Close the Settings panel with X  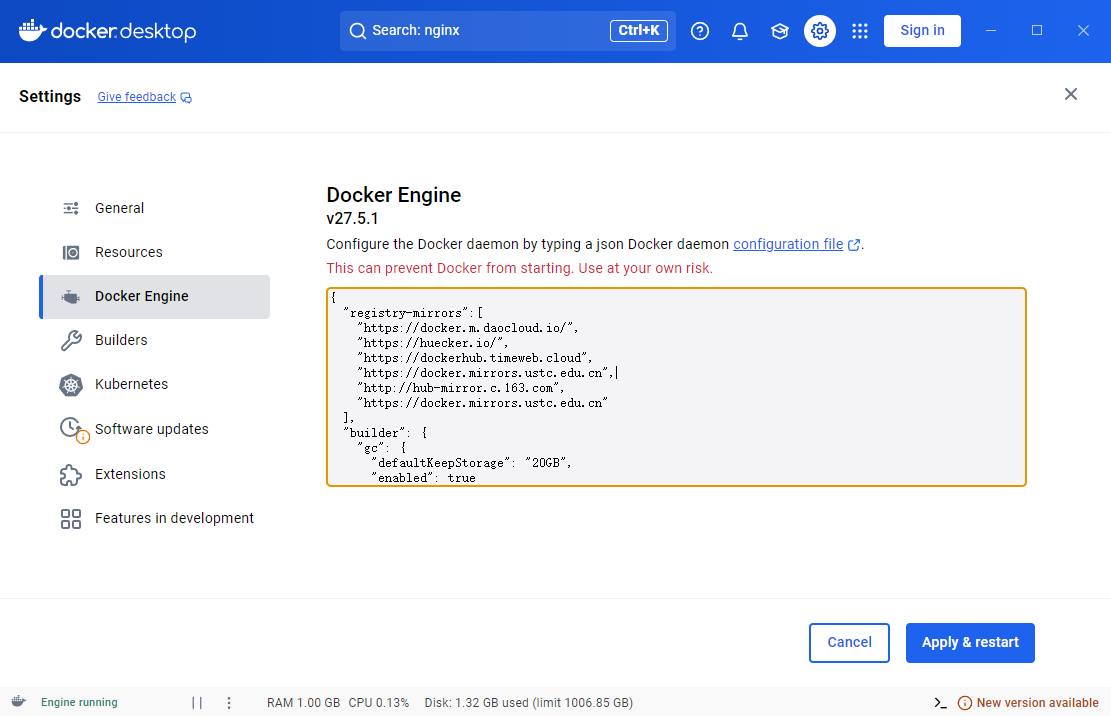pos(1071,94)
